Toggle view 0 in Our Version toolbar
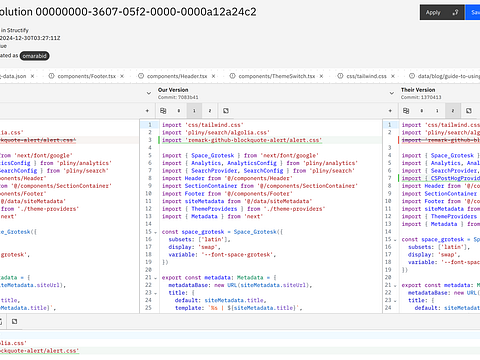Image resolution: width=480 pixels, height=360 pixels. (x=179, y=111)
